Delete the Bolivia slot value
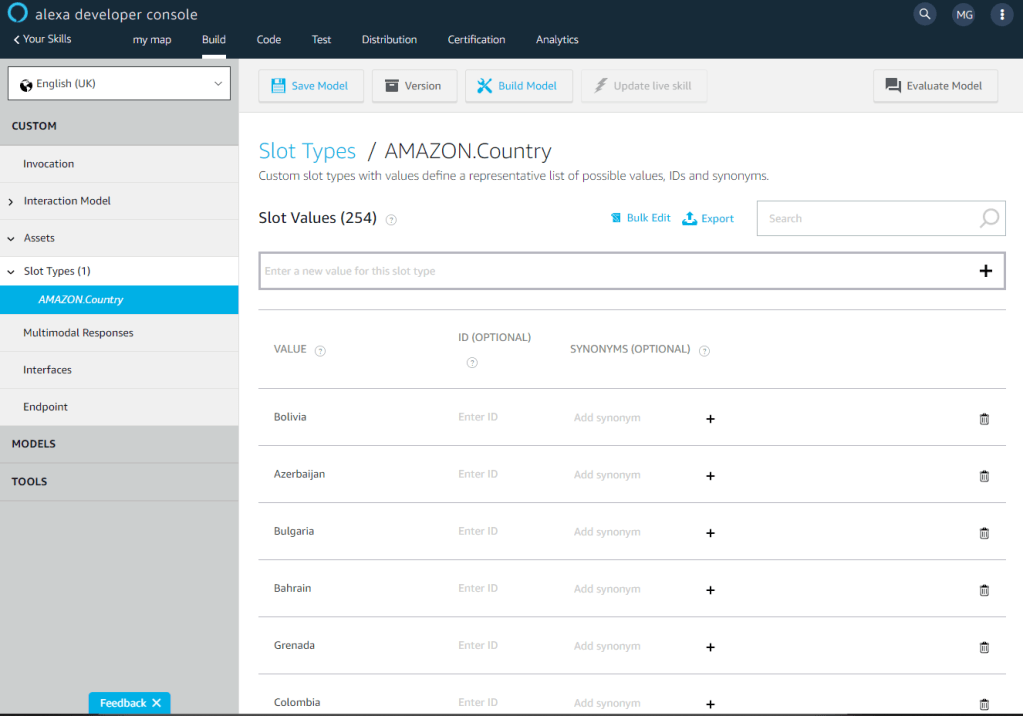Image resolution: width=1023 pixels, height=716 pixels. pyautogui.click(x=983, y=419)
